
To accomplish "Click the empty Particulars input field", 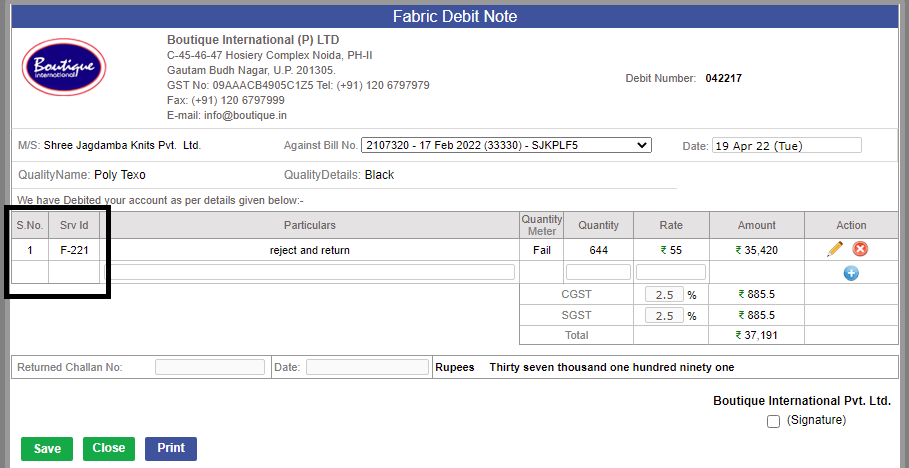I will (309, 272).
